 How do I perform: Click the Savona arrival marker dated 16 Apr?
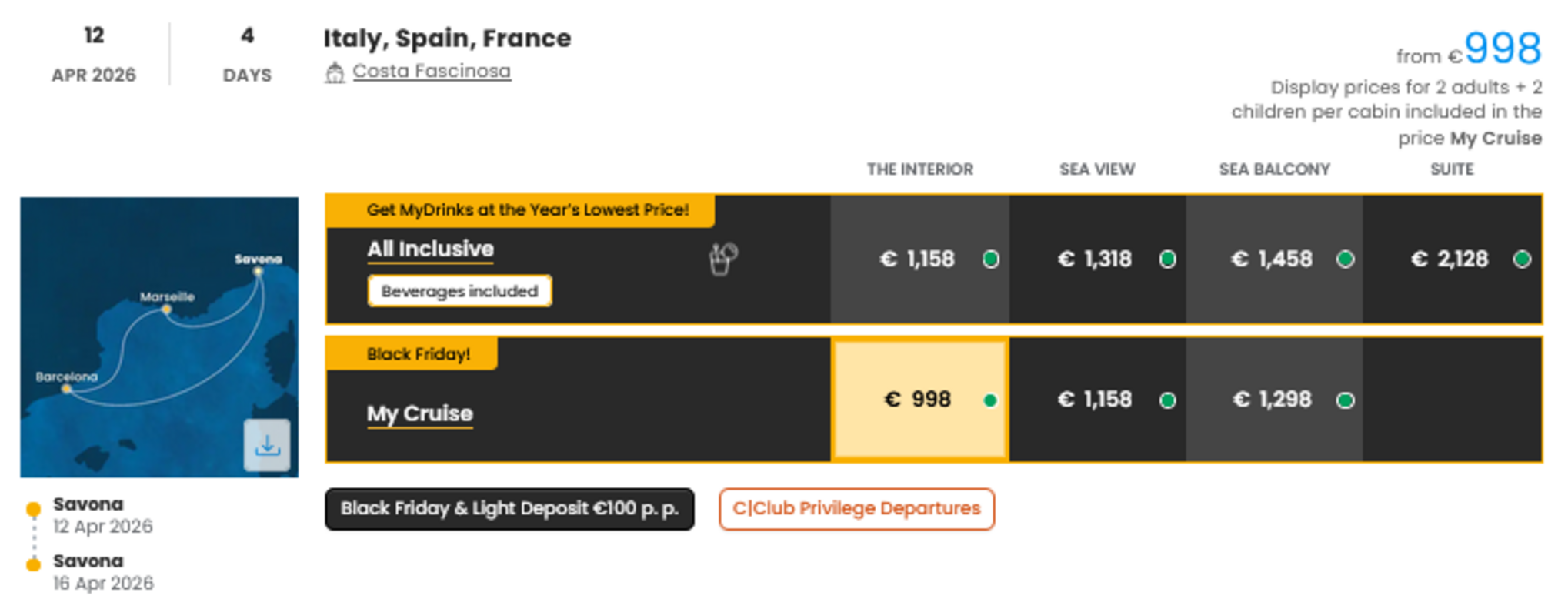33,564
